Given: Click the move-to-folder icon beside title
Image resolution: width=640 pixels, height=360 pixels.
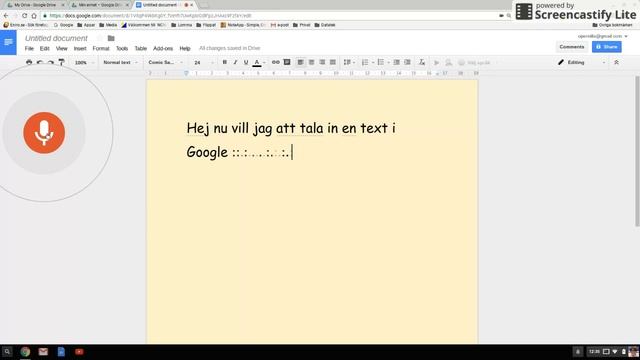Looking at the screenshot, I should click(x=111, y=38).
